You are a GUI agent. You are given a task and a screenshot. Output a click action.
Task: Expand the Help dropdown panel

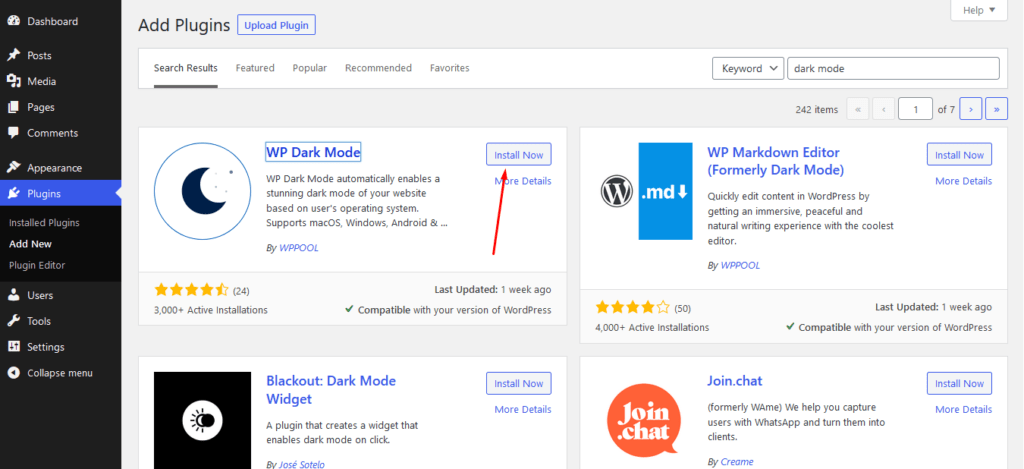pos(979,10)
